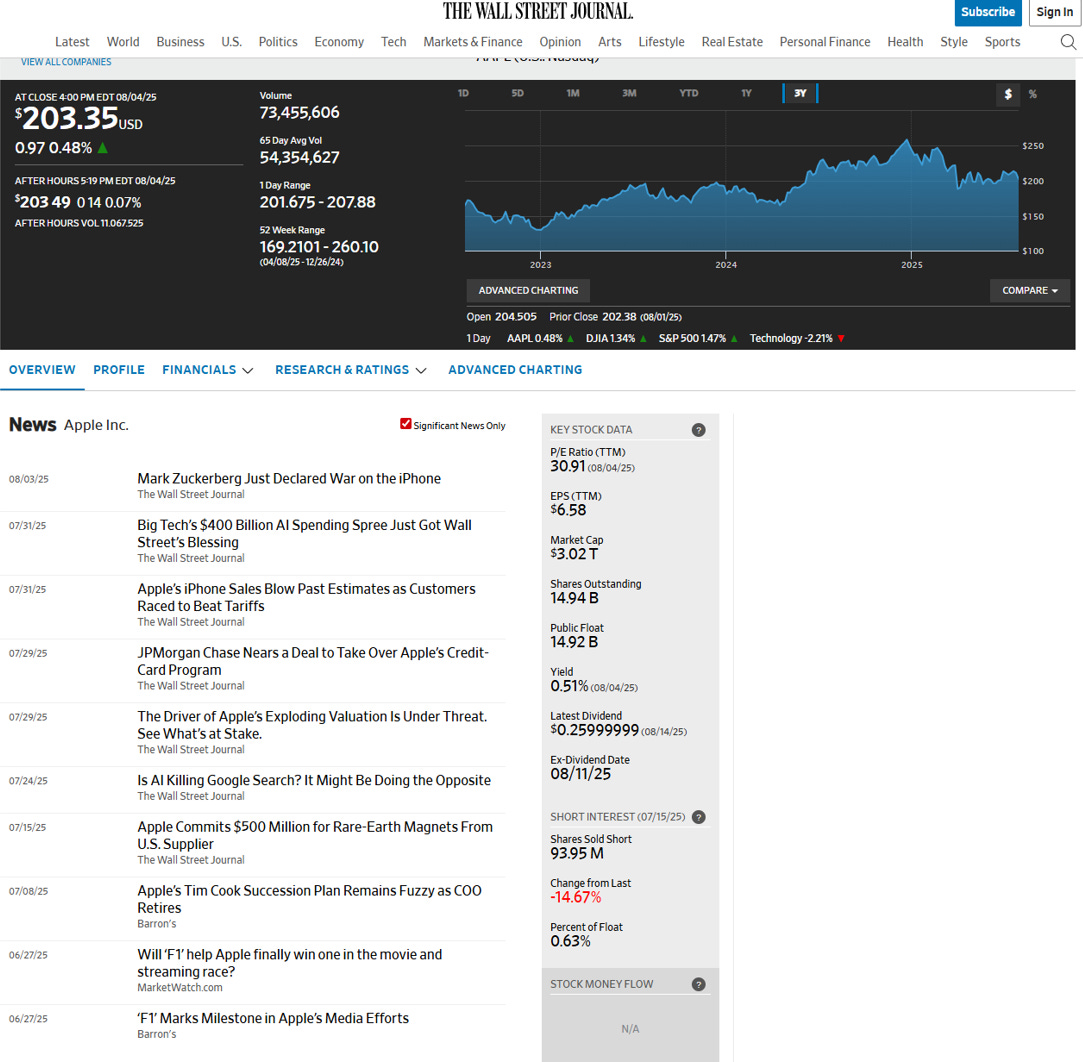Click the Market Cap $3.02 T value
This screenshot has width=1083, height=1062.
(574, 554)
